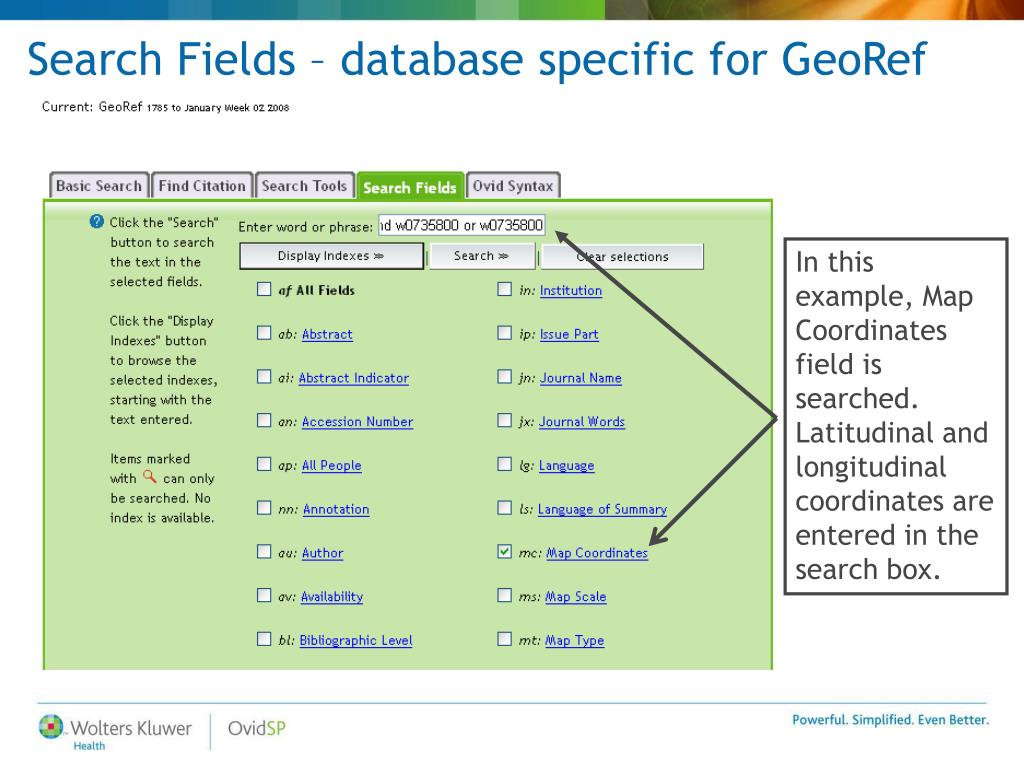Uncheck the Map Coordinates checkbox
The image size is (1024, 768).
pyautogui.click(x=504, y=551)
